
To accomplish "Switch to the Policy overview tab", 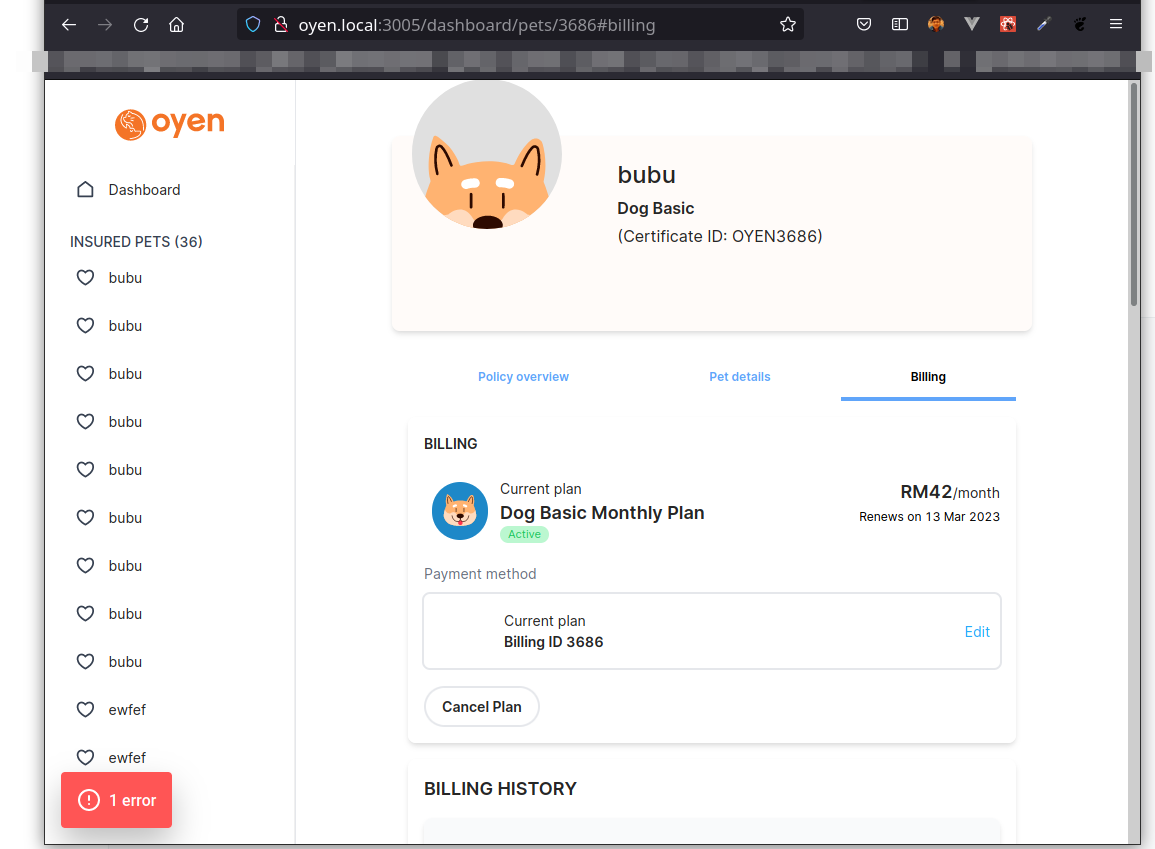I will pos(523,377).
